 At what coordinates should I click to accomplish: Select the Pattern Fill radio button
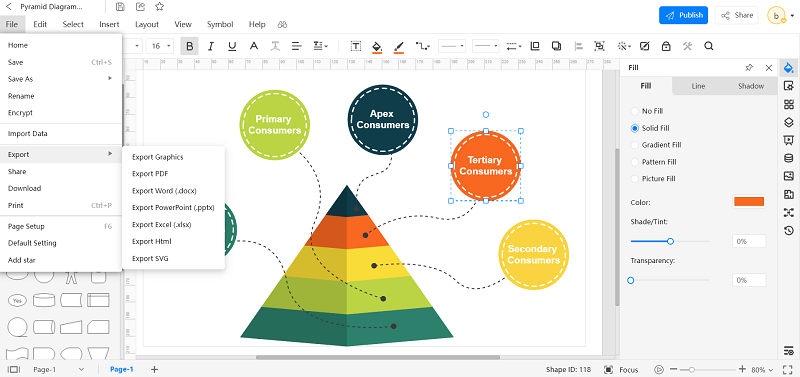[x=654, y=162]
